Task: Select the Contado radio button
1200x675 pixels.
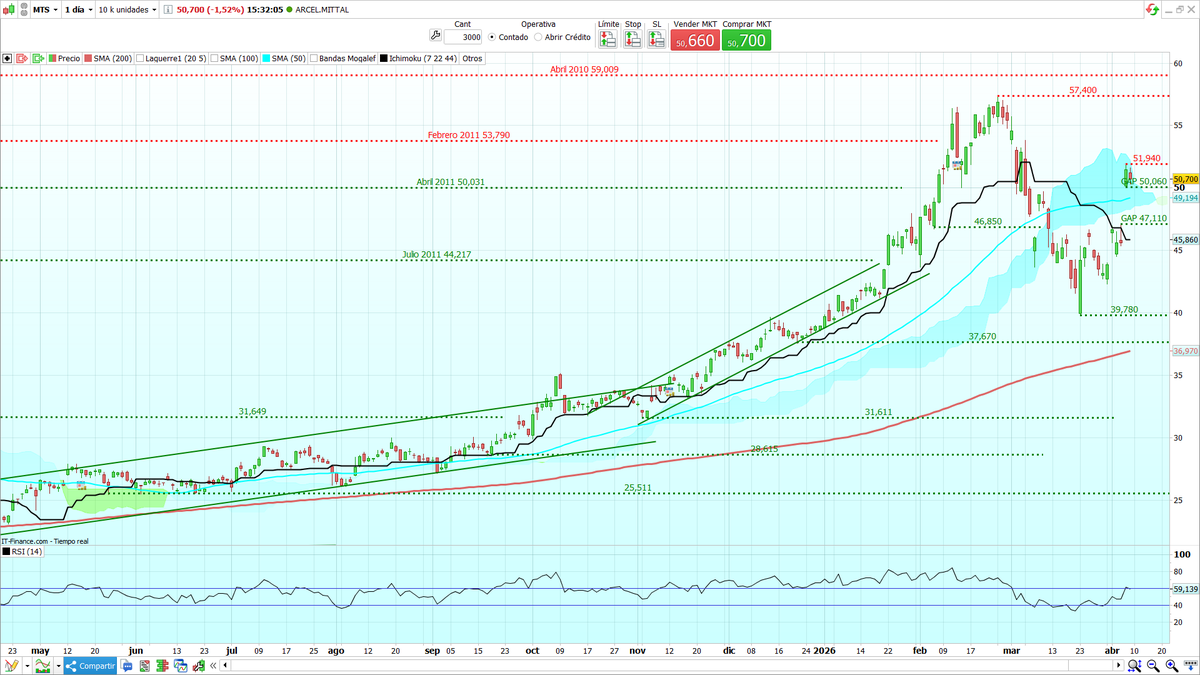Action: click(492, 37)
